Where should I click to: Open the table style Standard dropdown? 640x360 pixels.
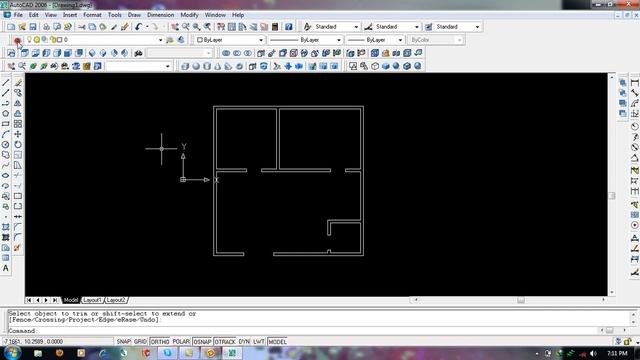point(458,27)
